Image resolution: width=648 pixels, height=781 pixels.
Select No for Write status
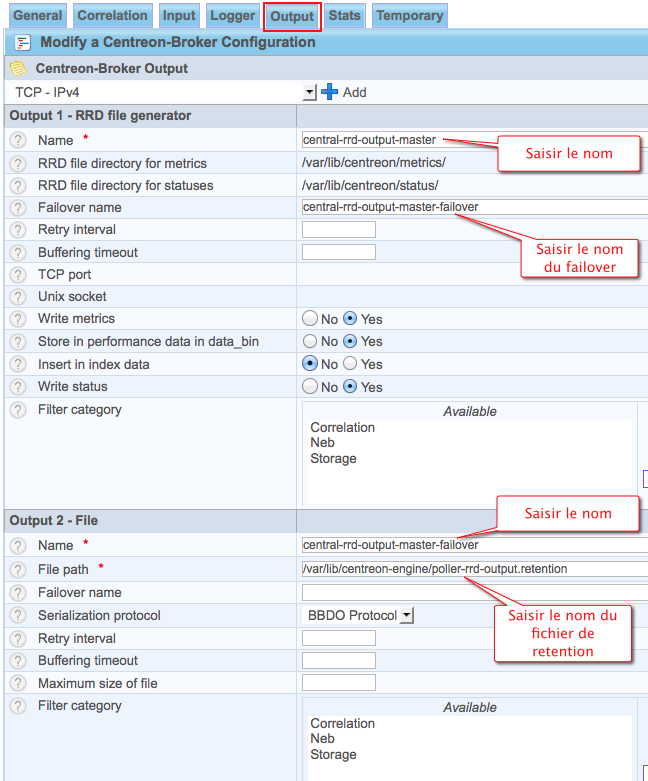(x=310, y=387)
